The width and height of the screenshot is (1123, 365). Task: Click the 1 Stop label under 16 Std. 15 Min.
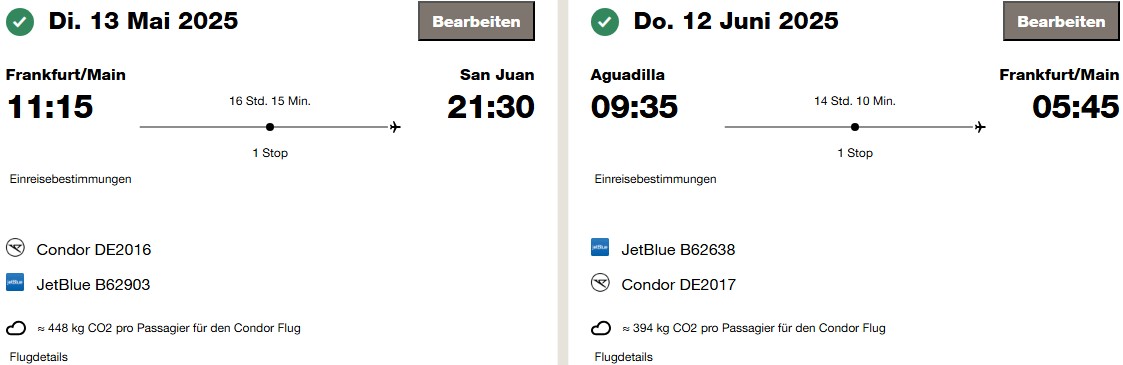[270, 153]
